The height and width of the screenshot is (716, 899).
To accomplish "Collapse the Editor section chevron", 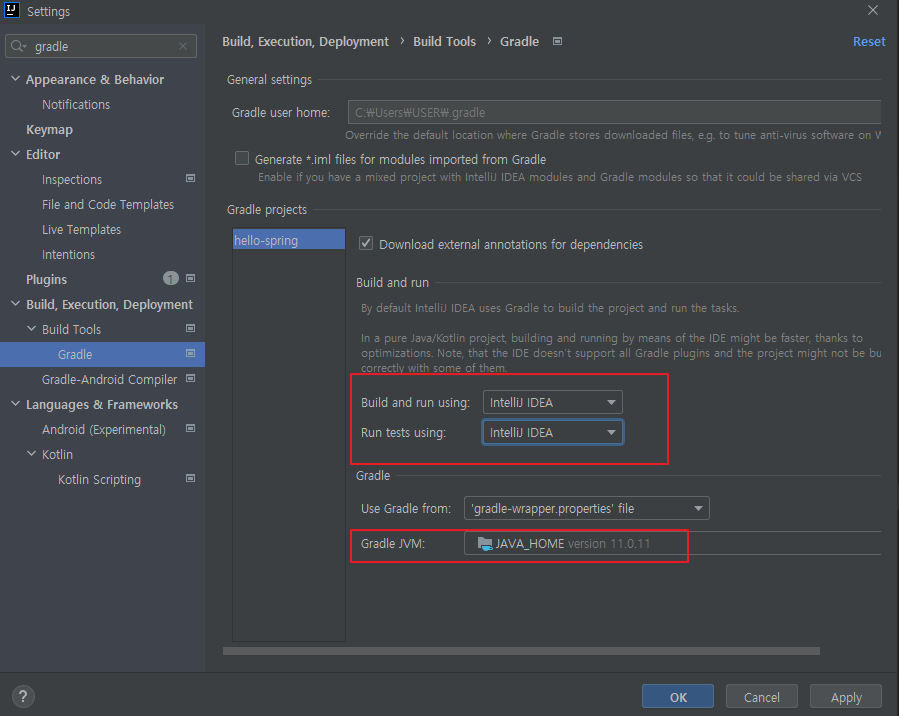I will [15, 154].
